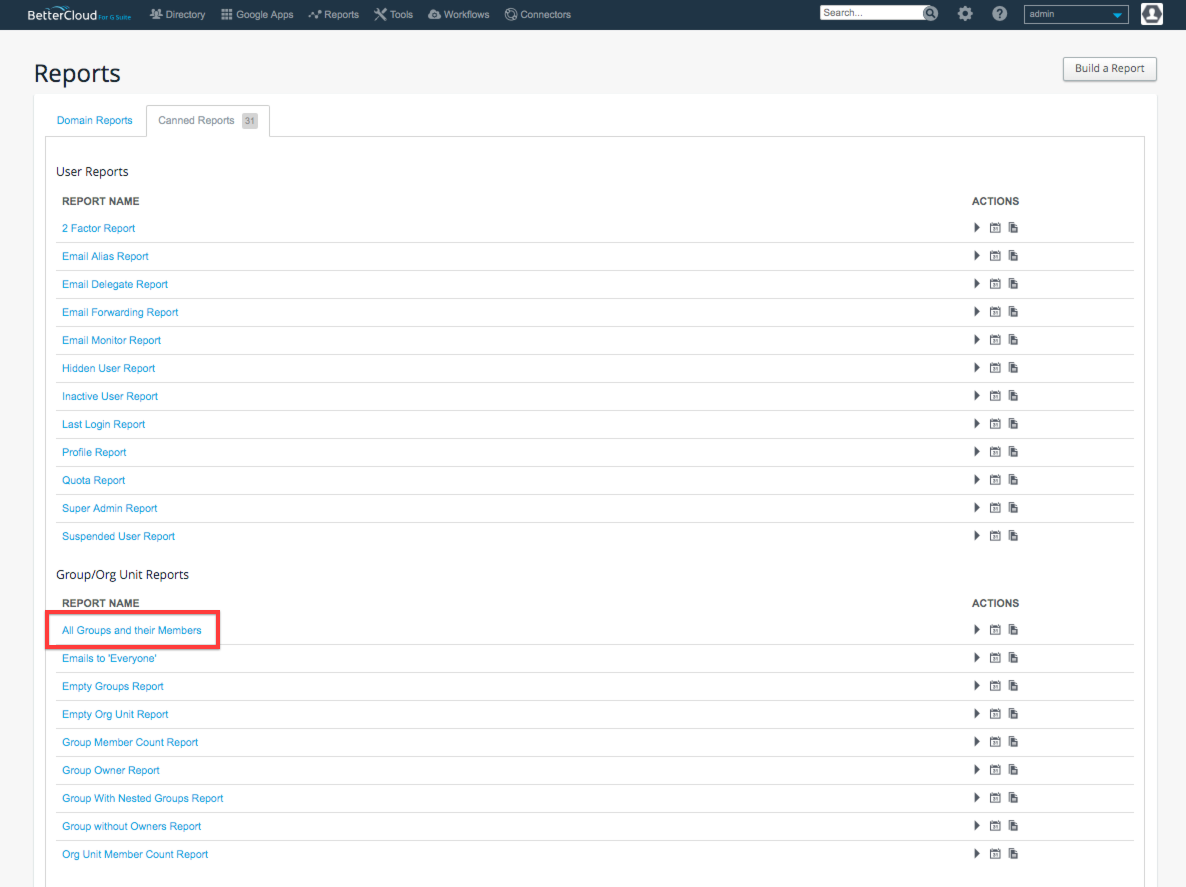Click the help question mark icon
The width and height of the screenshot is (1186, 887).
tap(999, 13)
